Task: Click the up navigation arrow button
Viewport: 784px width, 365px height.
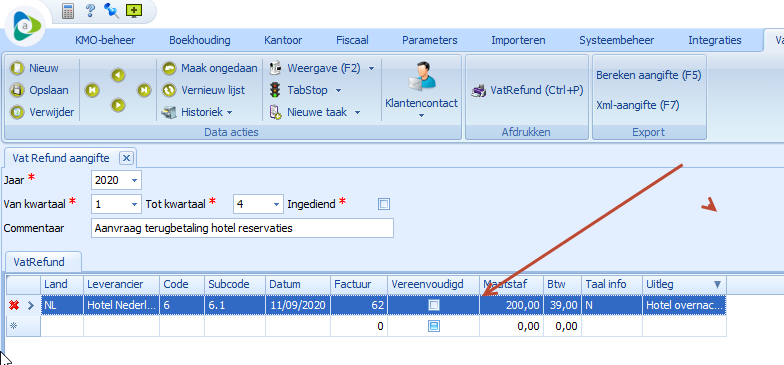Action: (118, 76)
